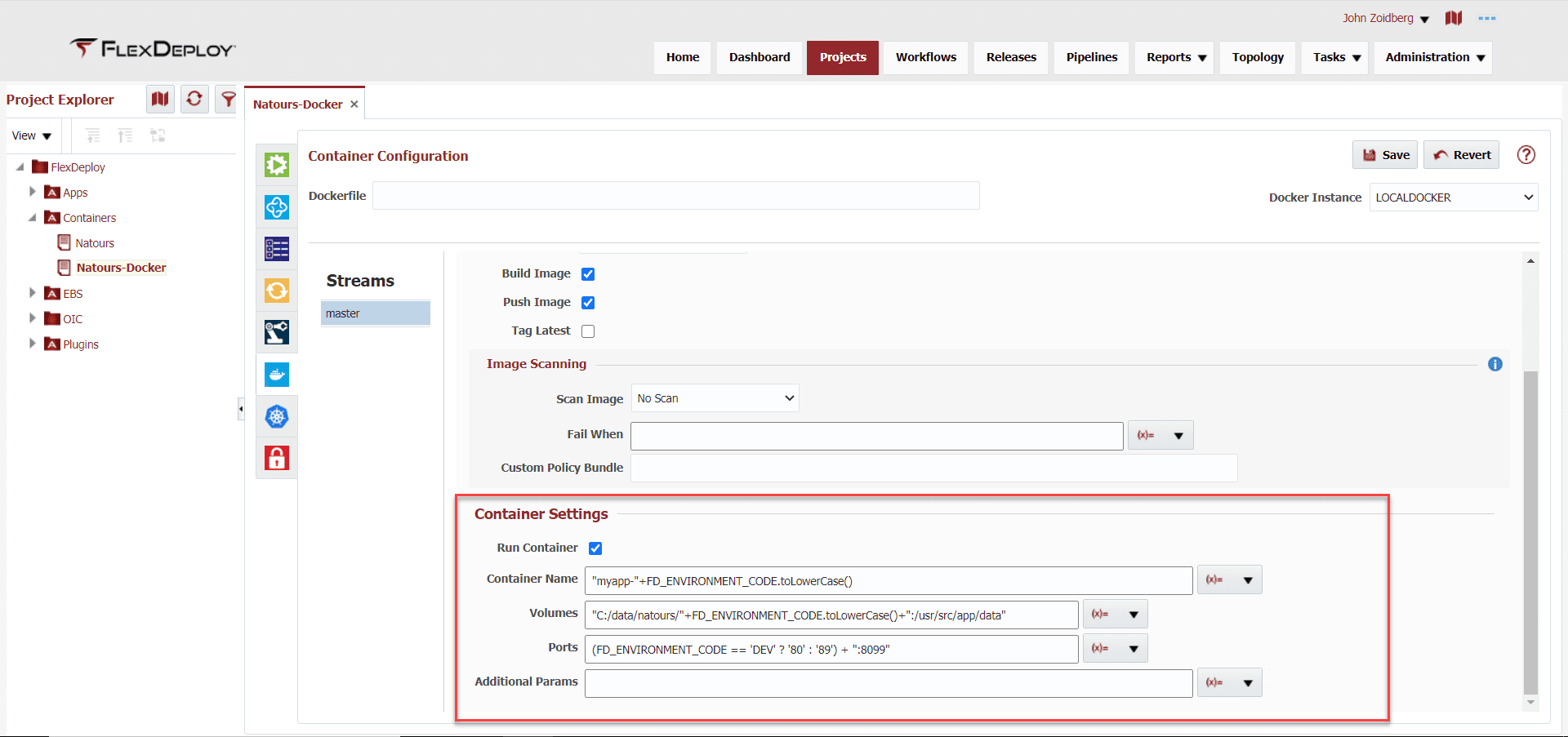Open the Ports expression dropdown
Screen dimensions: 1568x737
coord(1116,648)
